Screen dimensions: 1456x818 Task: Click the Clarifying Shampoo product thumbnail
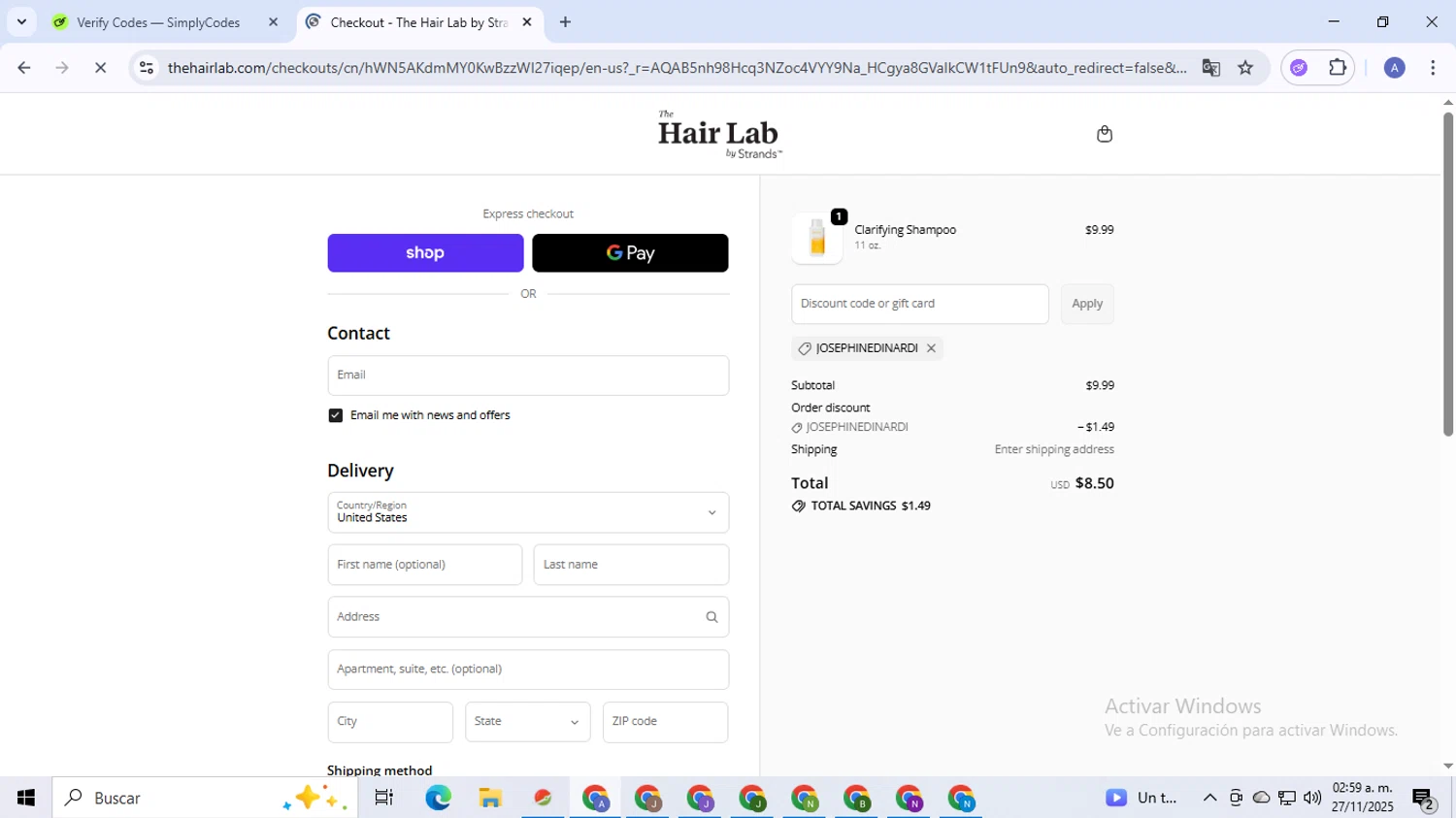tap(817, 238)
